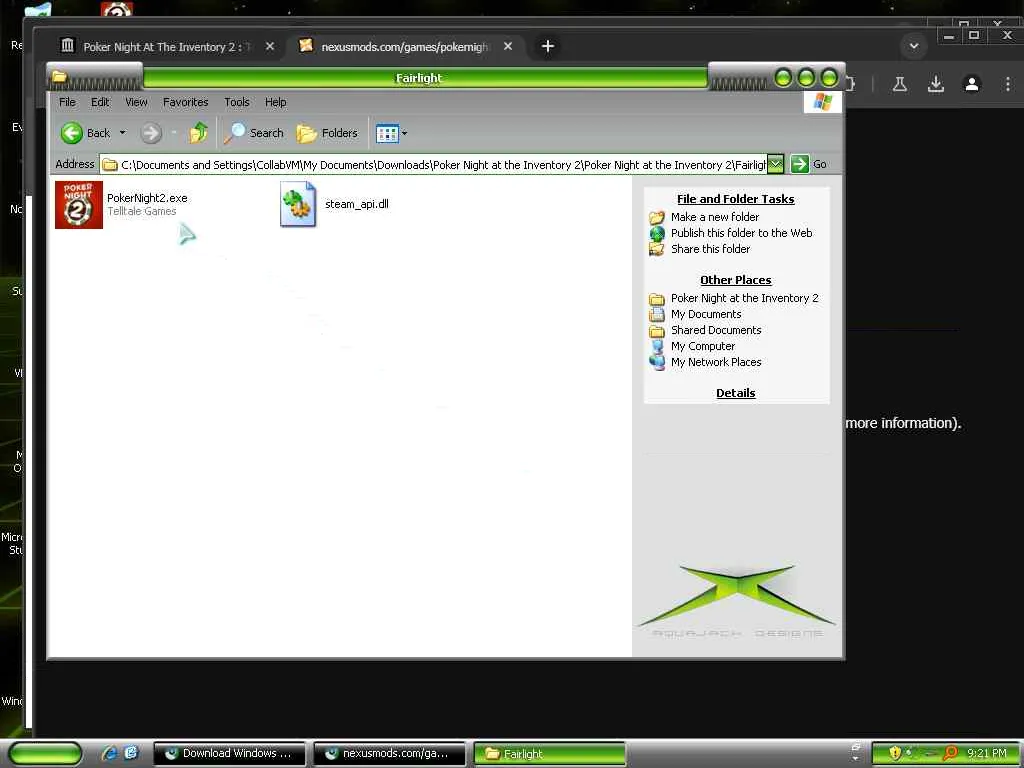Click the Fairlight window title bar folder icon

[59, 78]
